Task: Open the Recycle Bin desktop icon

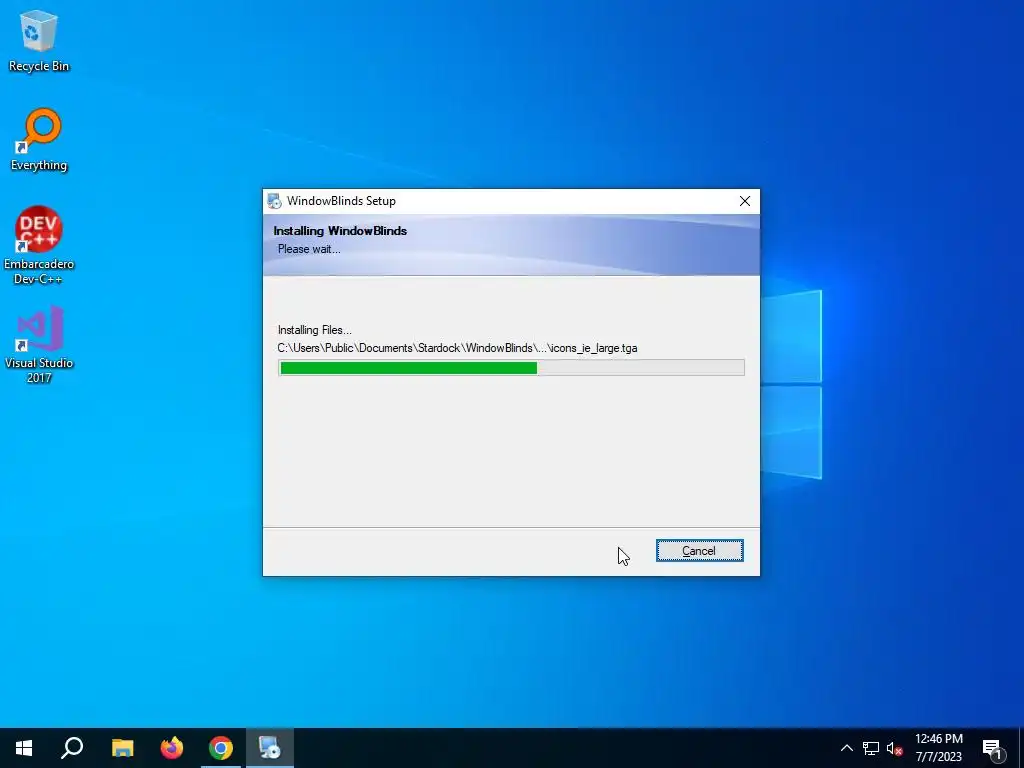Action: coord(39,40)
